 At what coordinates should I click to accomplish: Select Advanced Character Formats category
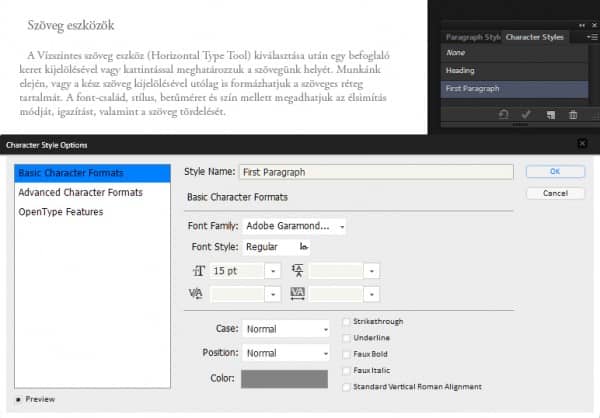point(80,192)
